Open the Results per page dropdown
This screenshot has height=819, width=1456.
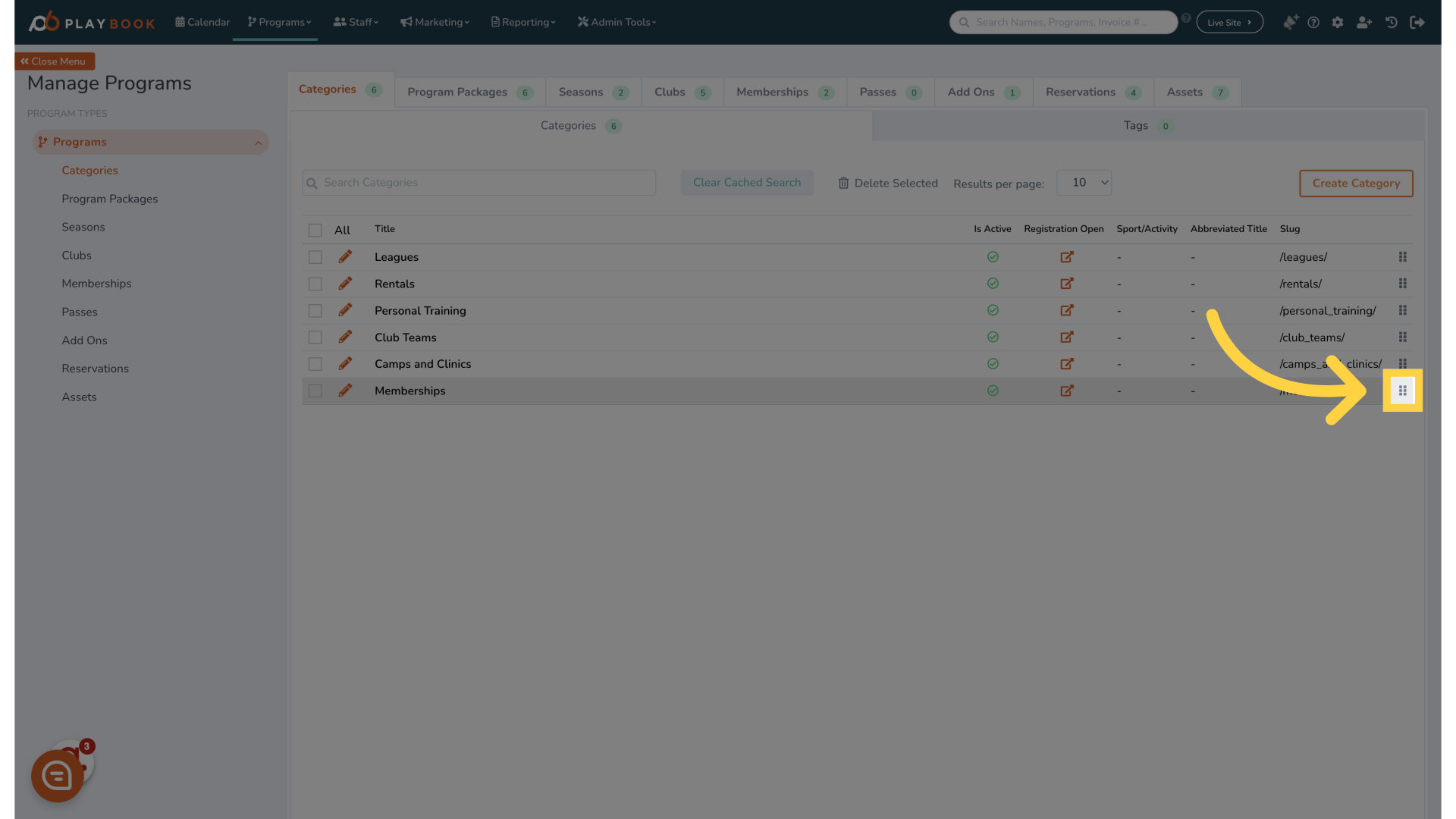(1084, 182)
